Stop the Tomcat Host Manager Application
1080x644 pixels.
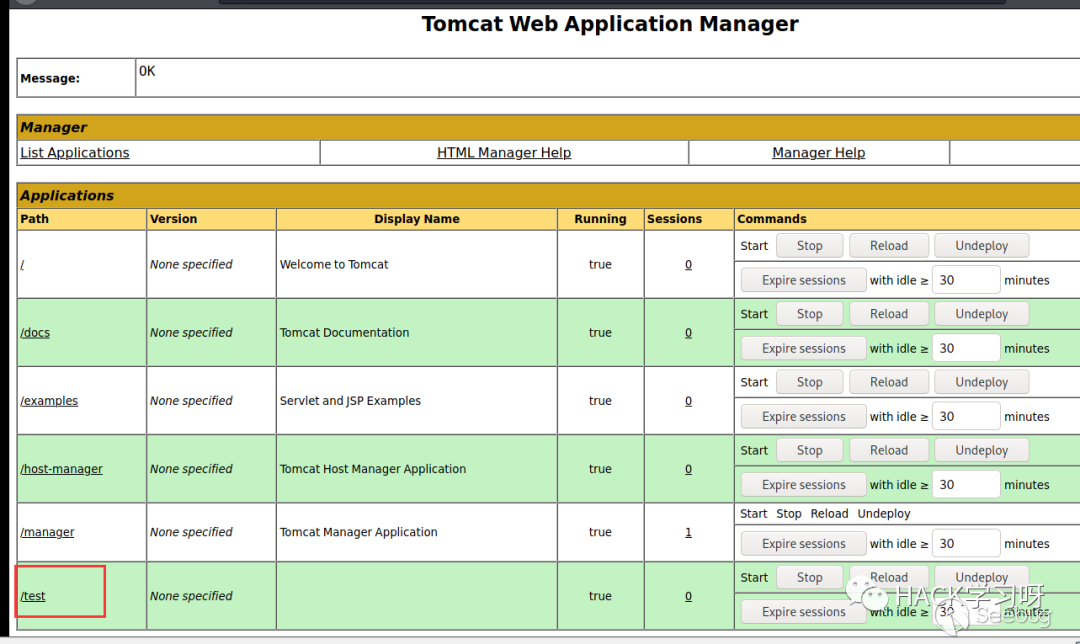809,450
